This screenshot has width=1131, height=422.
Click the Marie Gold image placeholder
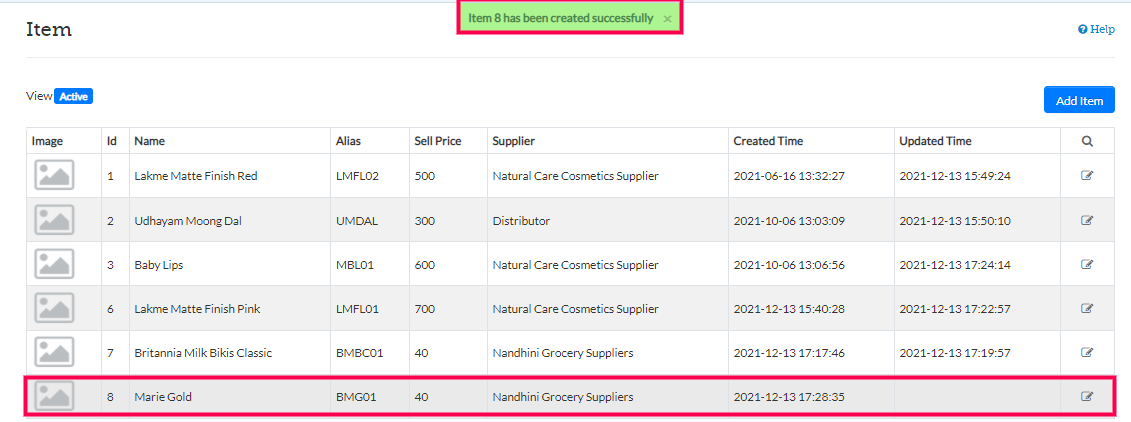click(54, 397)
